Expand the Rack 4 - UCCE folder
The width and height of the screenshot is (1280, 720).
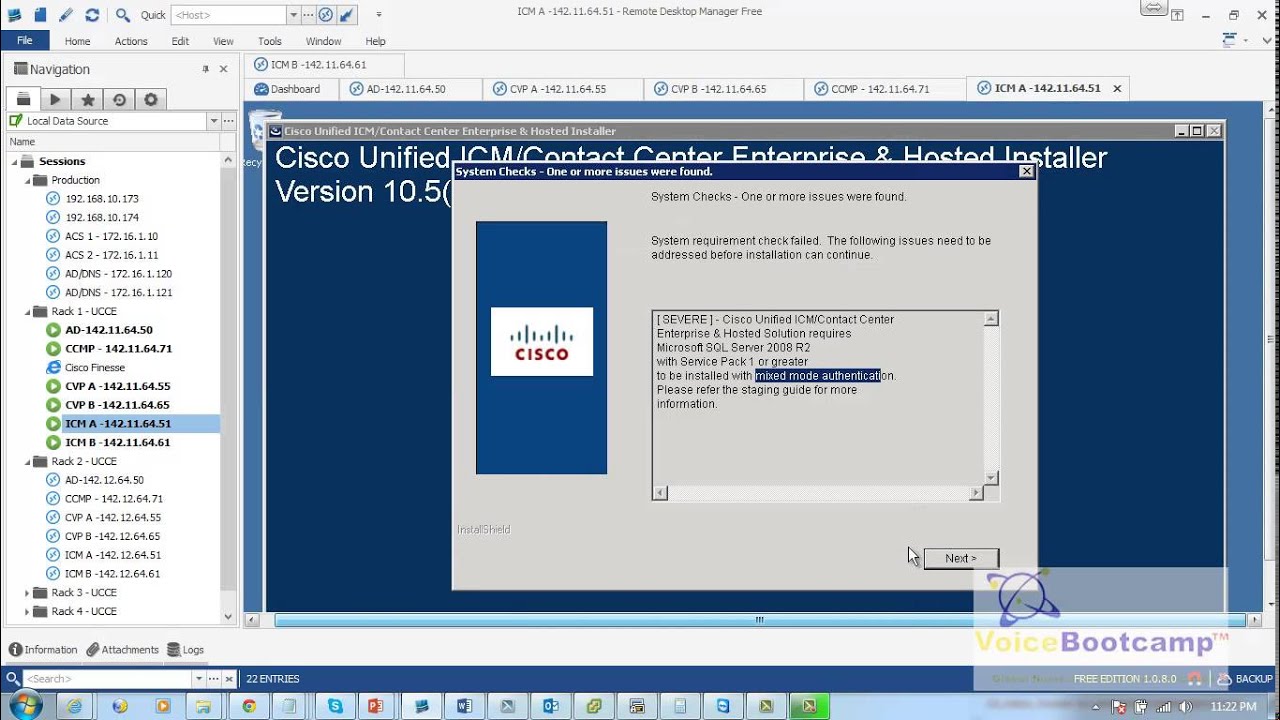[28, 611]
